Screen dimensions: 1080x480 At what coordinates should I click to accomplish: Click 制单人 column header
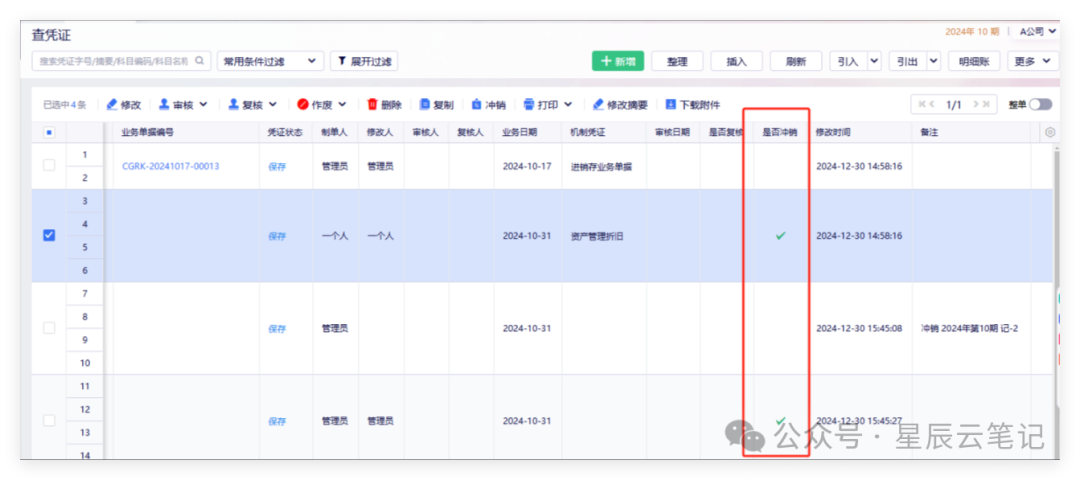(x=335, y=132)
